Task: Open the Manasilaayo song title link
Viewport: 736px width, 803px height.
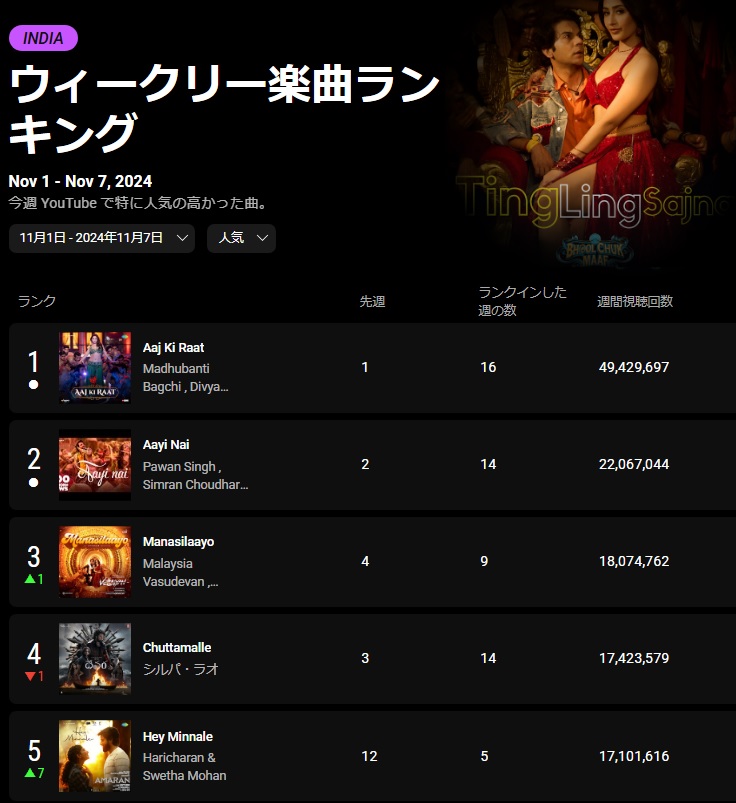Action: click(178, 542)
